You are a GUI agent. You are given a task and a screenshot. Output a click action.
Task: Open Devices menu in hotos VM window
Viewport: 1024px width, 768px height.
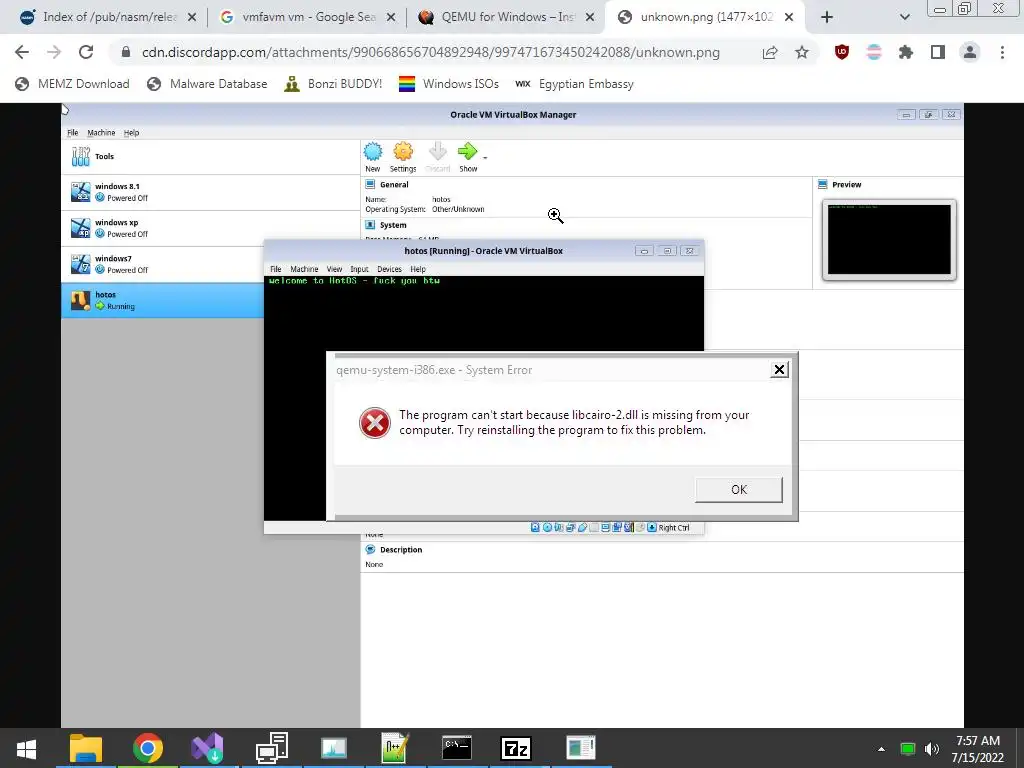click(389, 269)
